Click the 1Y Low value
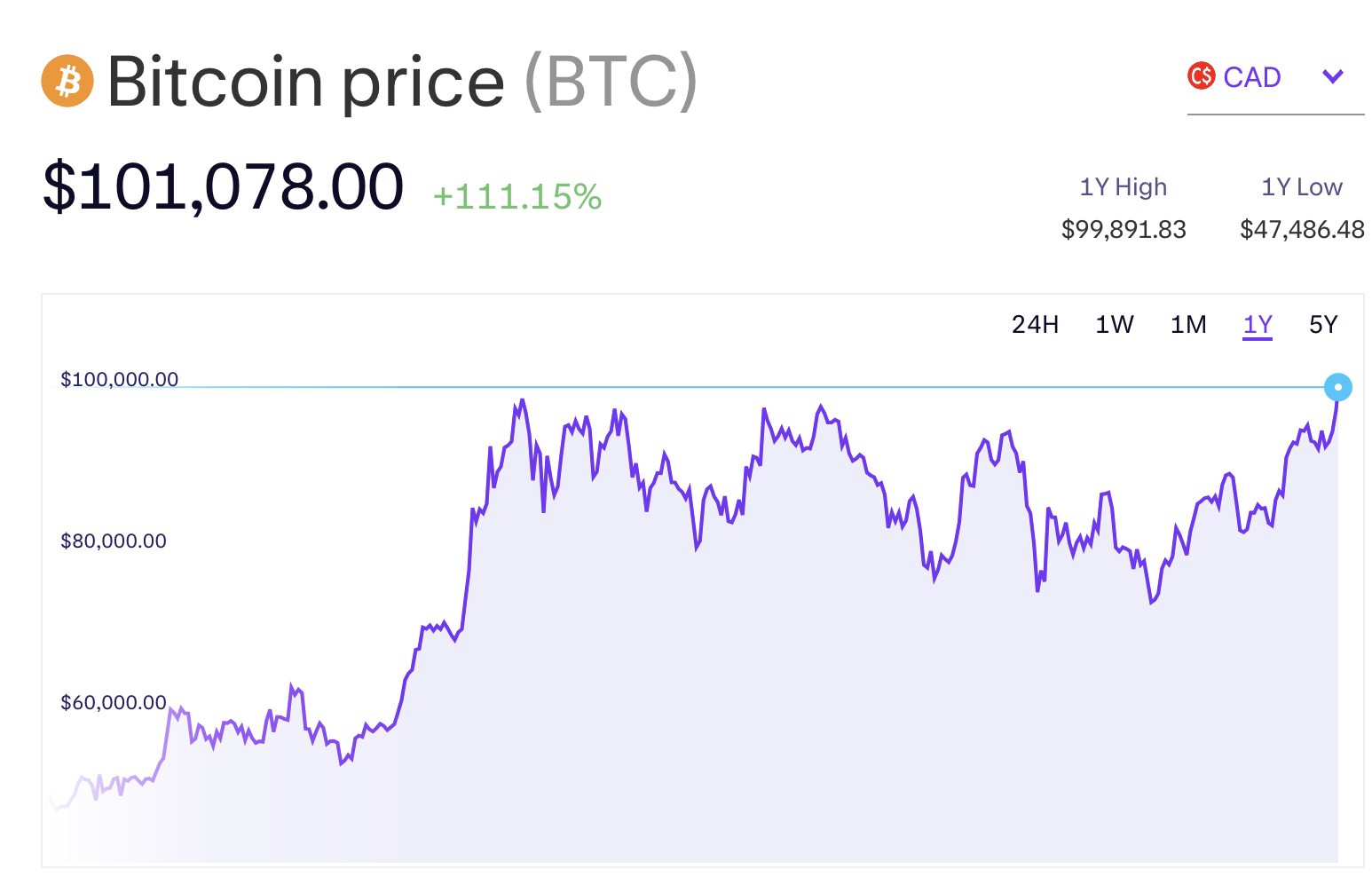The width and height of the screenshot is (1372, 877). 1299,229
